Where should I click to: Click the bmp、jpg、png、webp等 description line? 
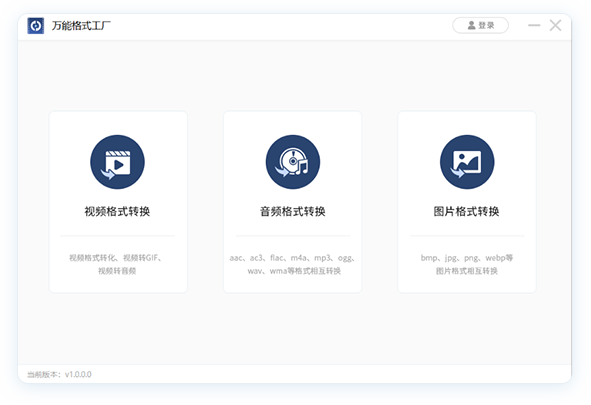pos(467,258)
